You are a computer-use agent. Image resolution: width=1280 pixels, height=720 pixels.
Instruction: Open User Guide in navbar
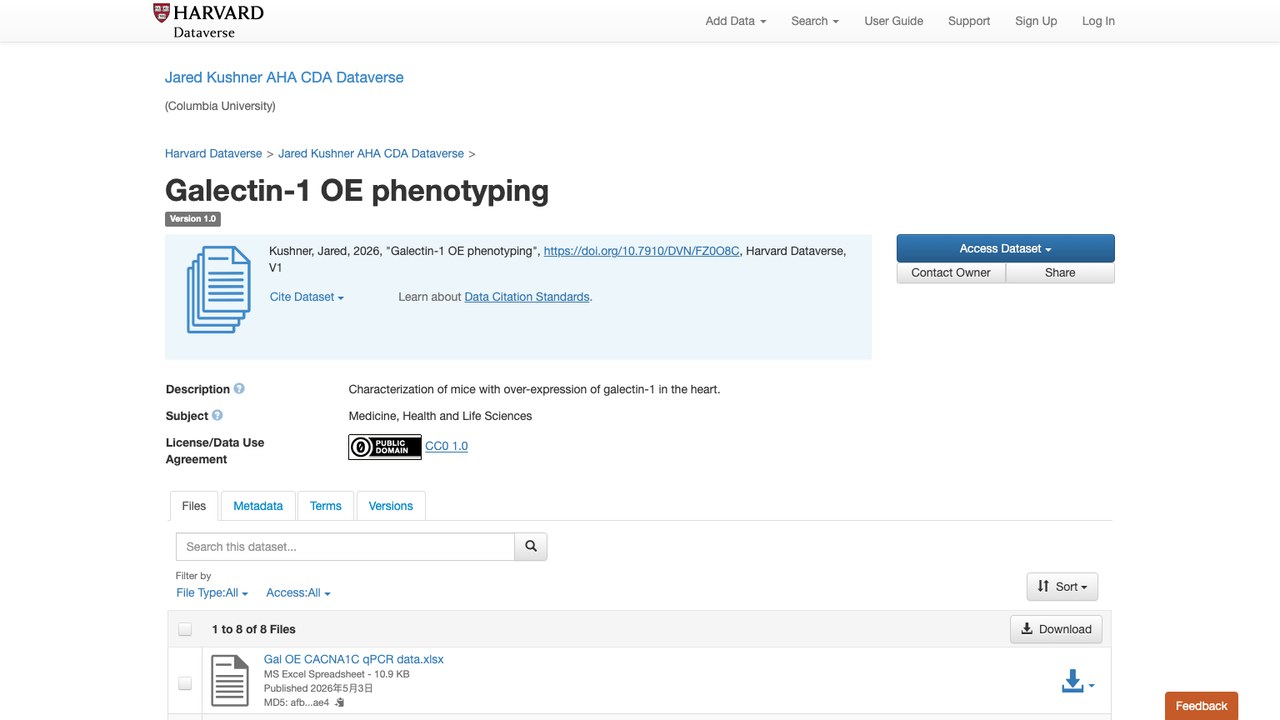894,21
